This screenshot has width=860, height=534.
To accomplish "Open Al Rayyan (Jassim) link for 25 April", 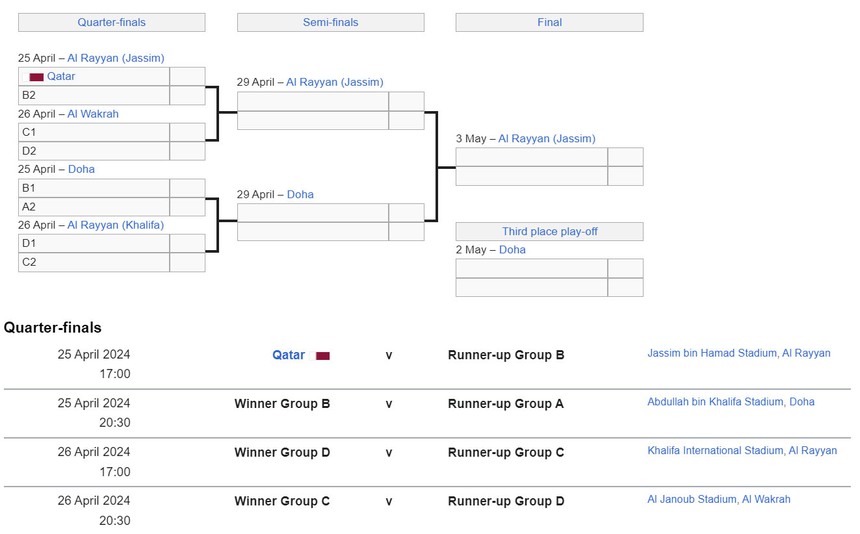I will point(115,58).
